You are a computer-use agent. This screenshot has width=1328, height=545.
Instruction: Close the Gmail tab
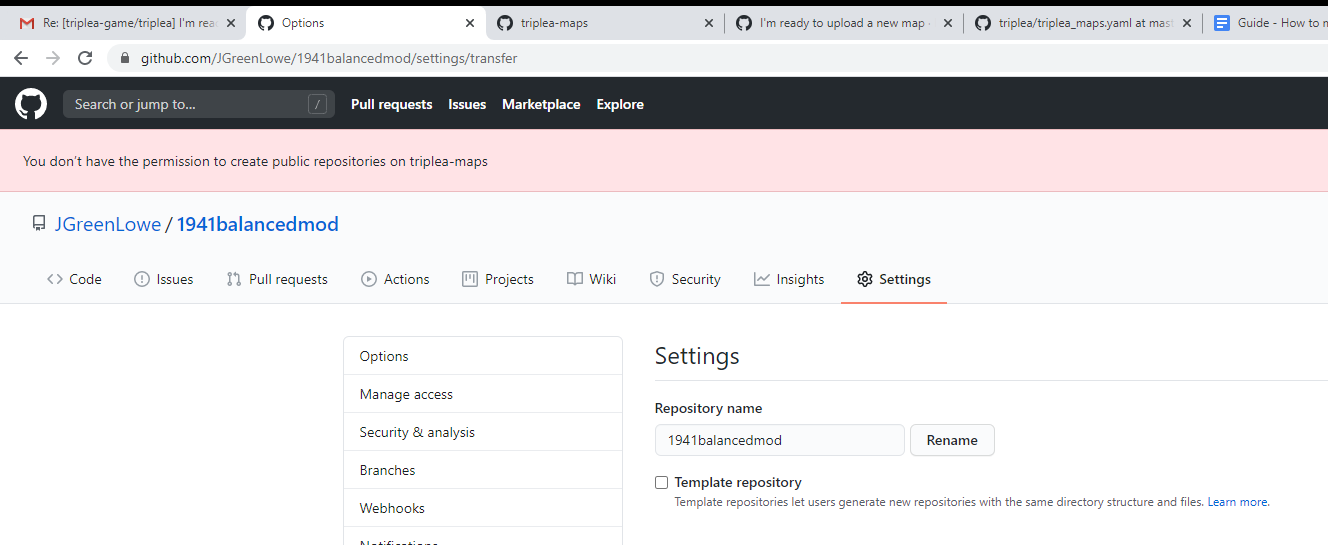tap(229, 23)
